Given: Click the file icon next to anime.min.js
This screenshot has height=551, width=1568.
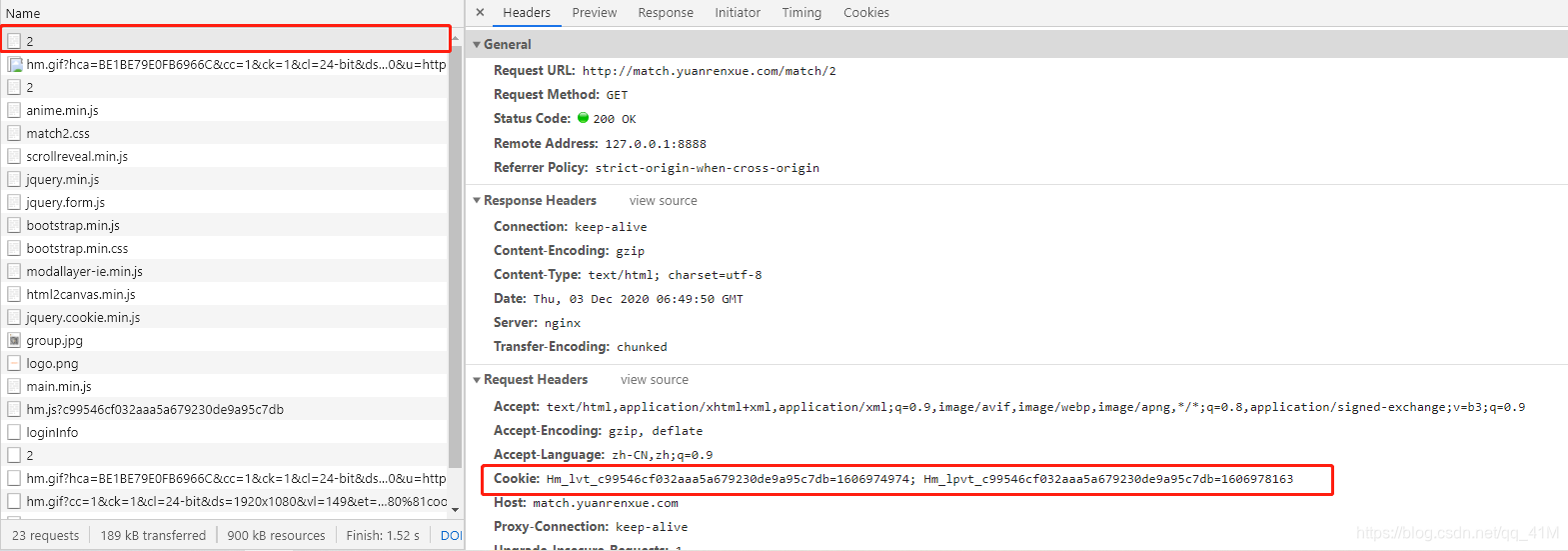Looking at the screenshot, I should click(14, 110).
